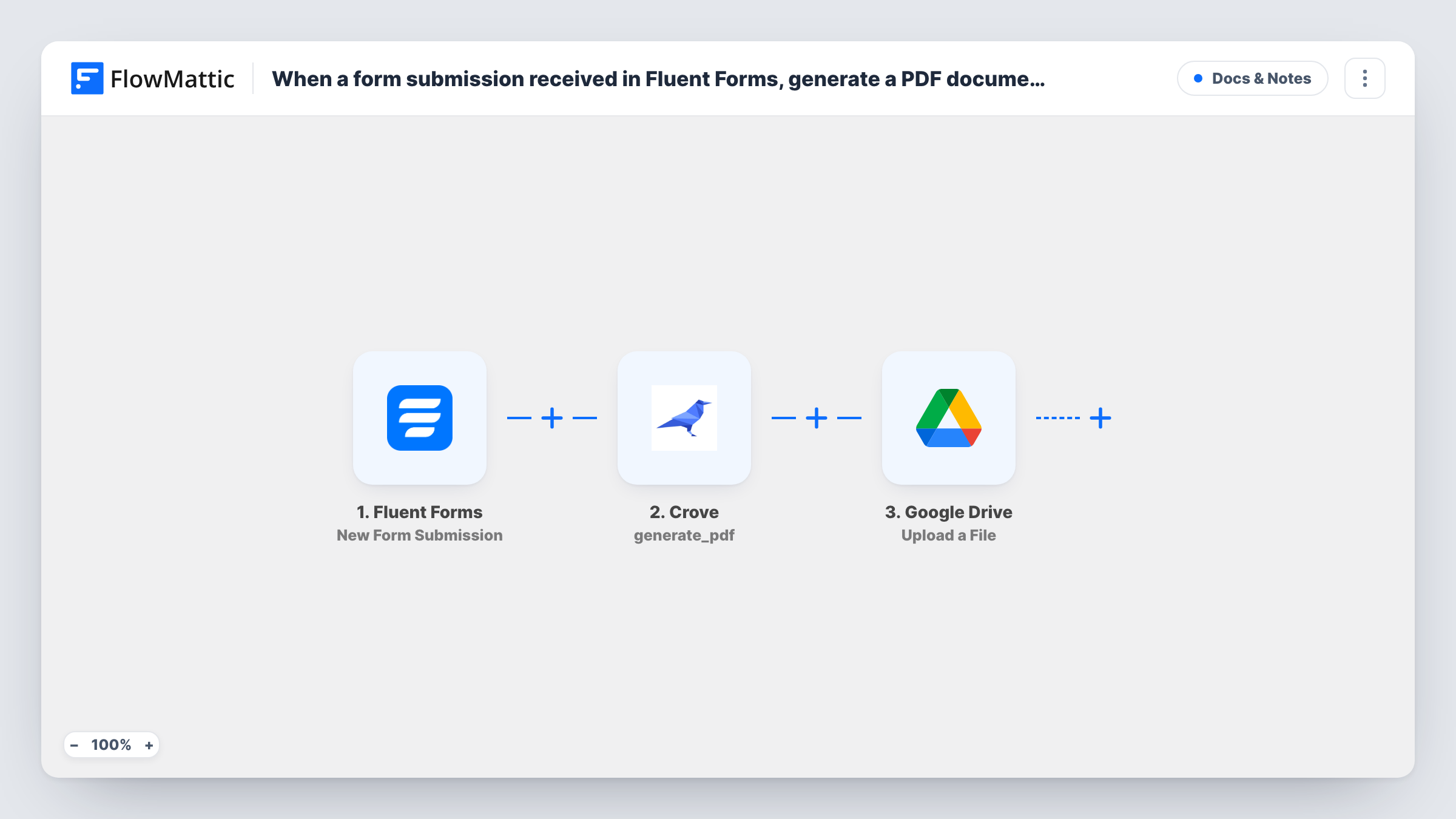Open the Google Drive step icon
This screenshot has width=1456, height=819.
pyautogui.click(x=949, y=418)
